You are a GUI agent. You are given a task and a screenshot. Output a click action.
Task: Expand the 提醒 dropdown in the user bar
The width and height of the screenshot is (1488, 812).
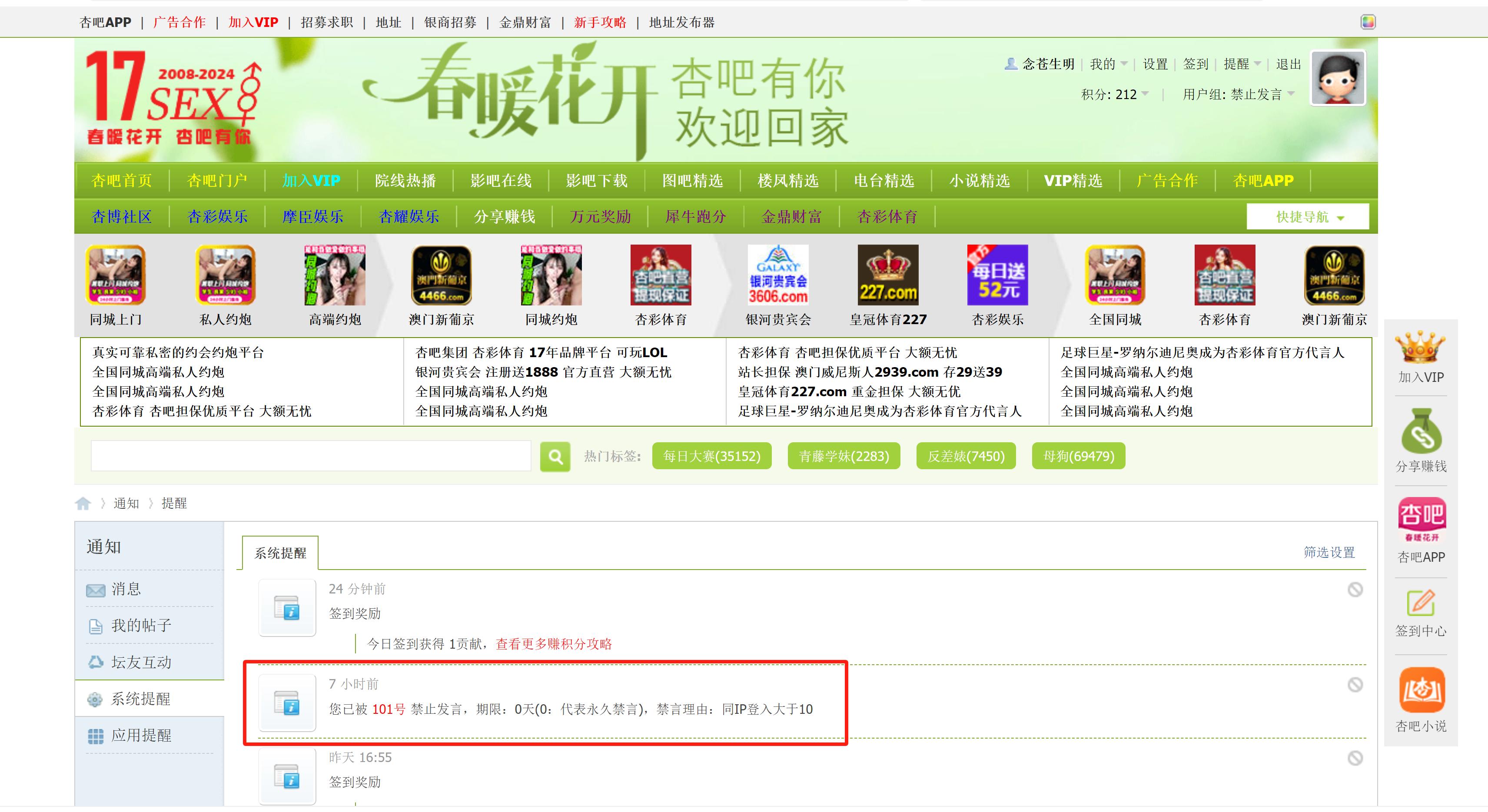[1242, 64]
